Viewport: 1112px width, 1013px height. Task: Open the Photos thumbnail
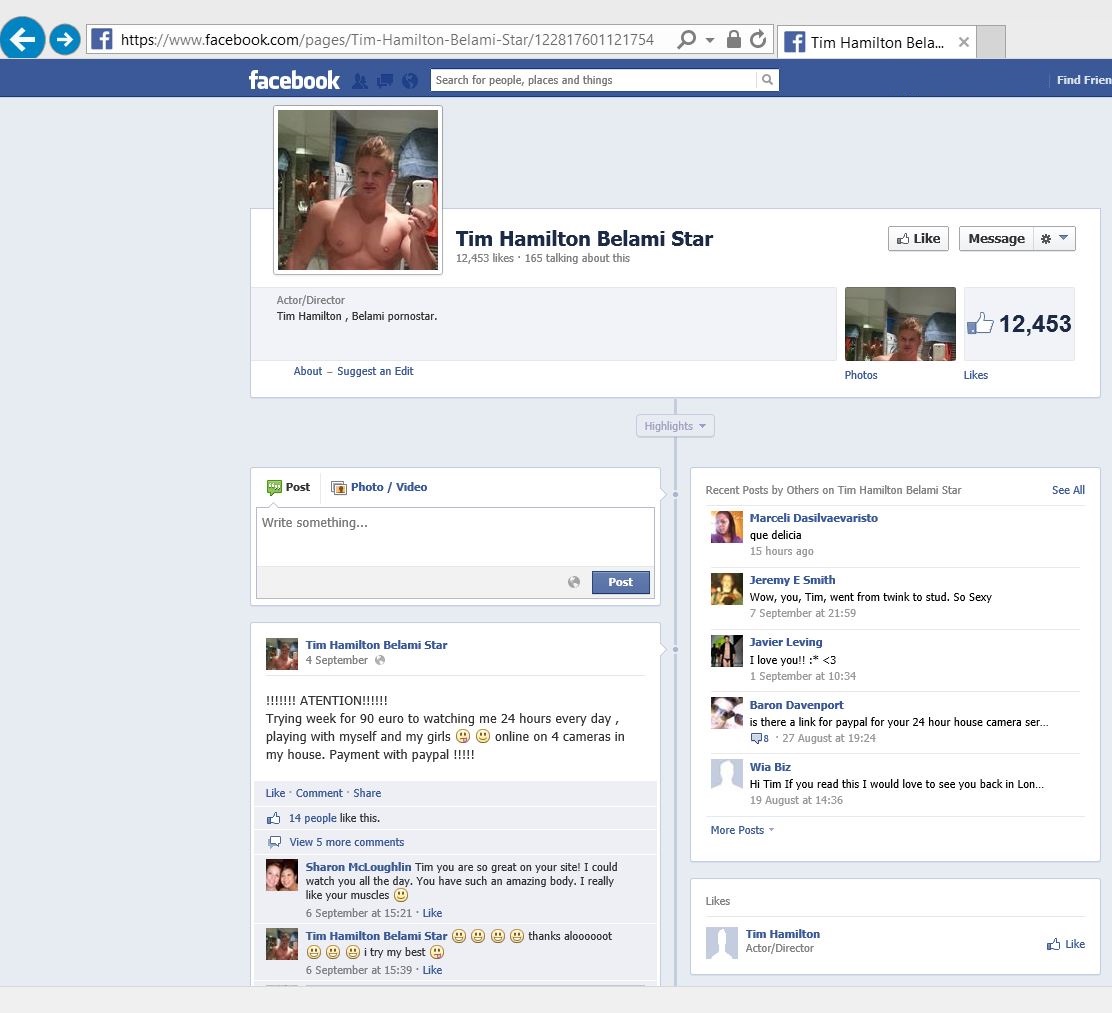(x=900, y=324)
